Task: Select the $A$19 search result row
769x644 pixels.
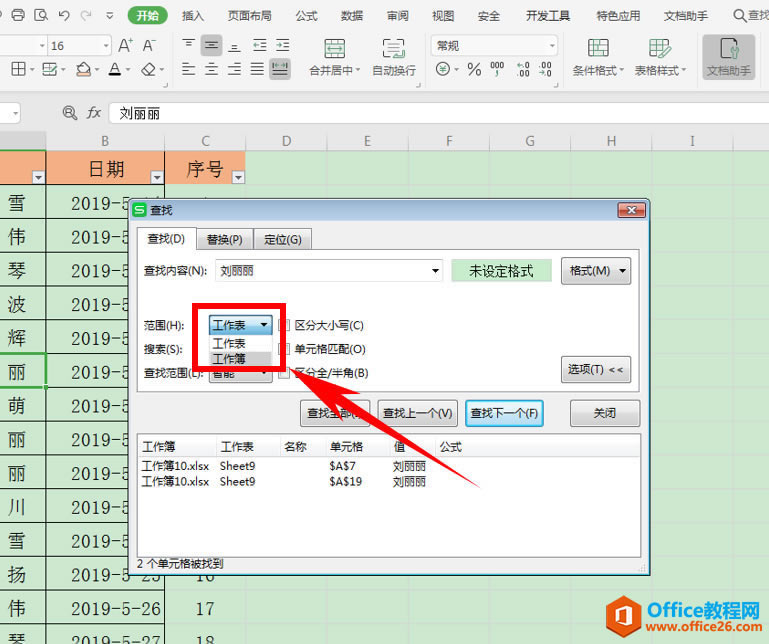Action: [389, 482]
